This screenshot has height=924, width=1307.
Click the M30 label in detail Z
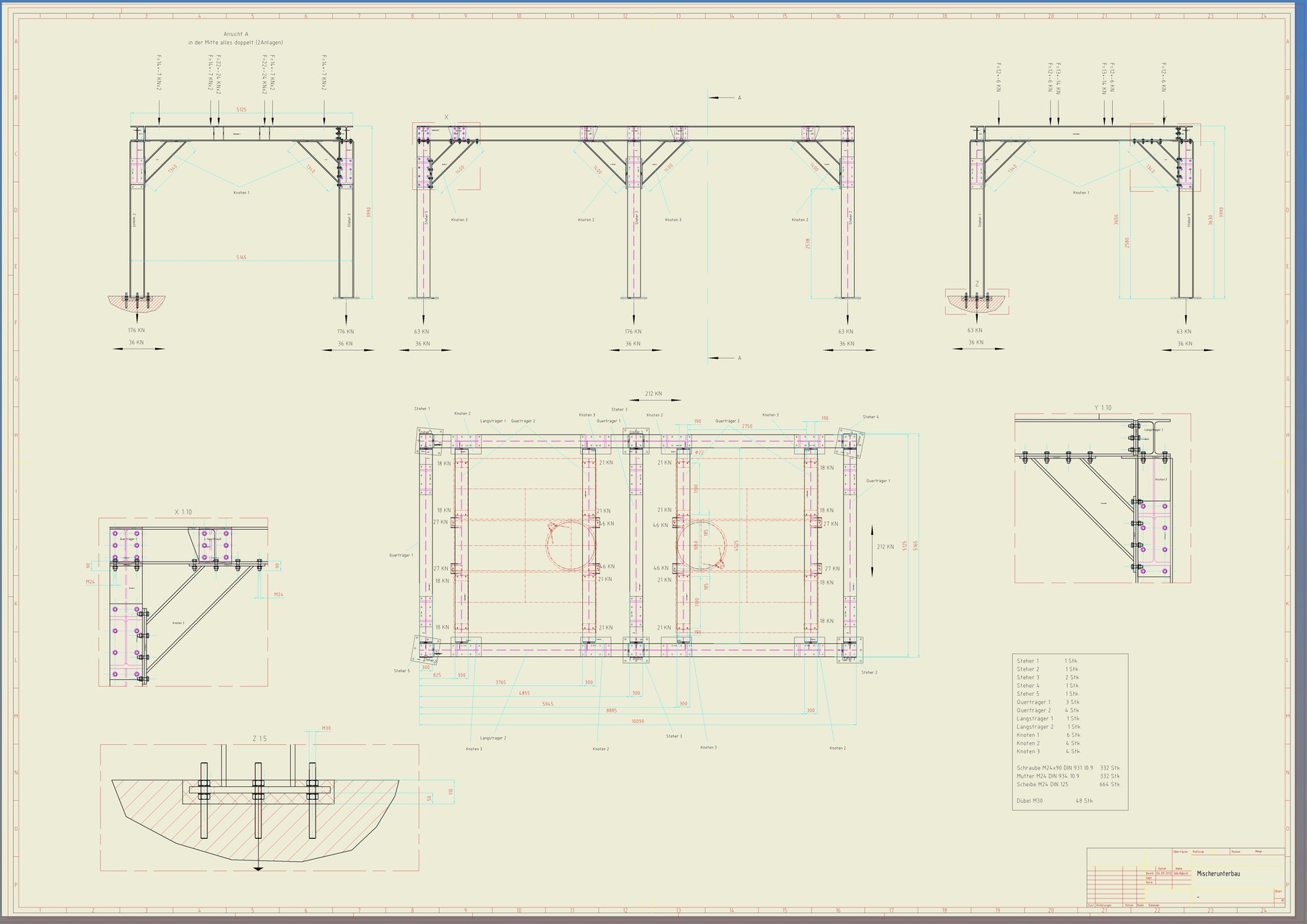pyautogui.click(x=326, y=728)
